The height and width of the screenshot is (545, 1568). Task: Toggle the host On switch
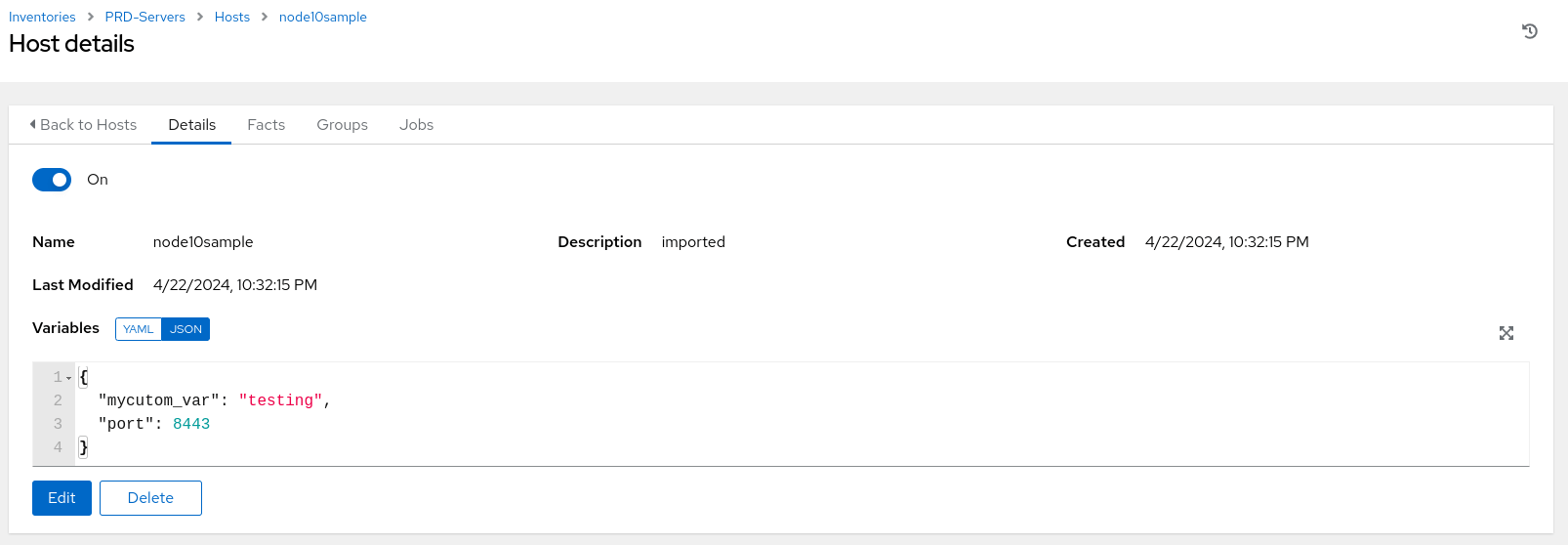coord(52,180)
